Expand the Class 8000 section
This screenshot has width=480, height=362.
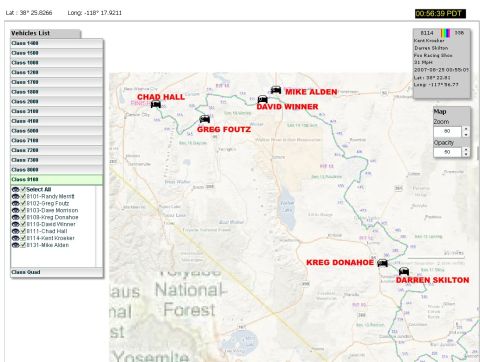coord(57,170)
